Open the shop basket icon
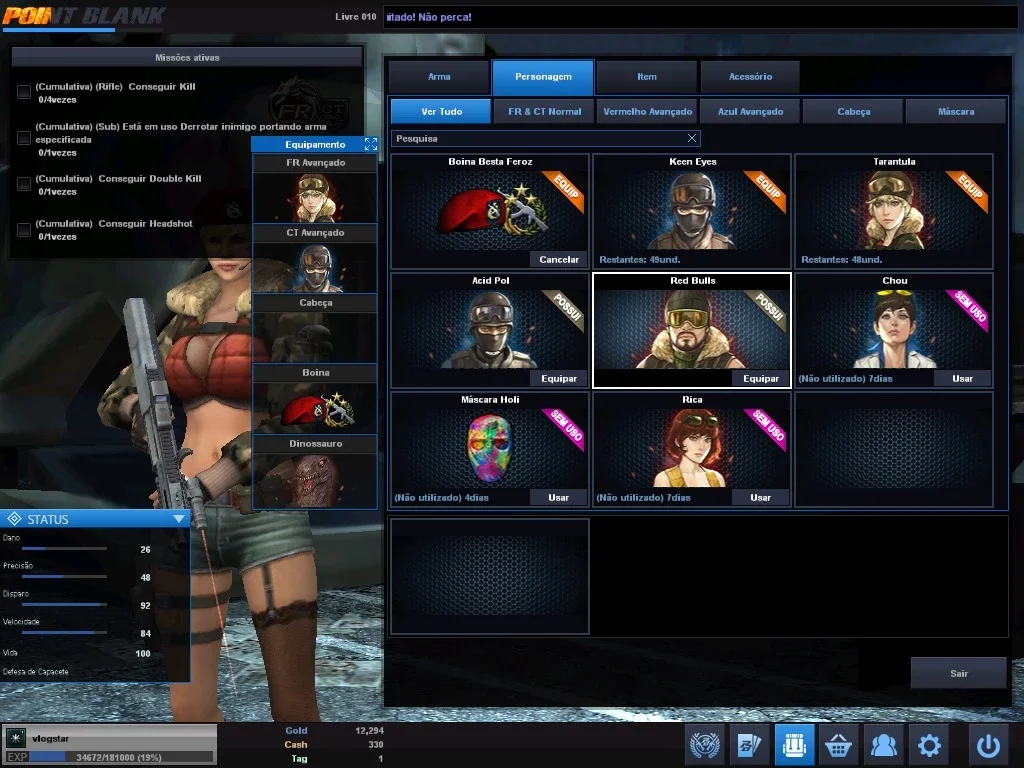 coord(839,744)
